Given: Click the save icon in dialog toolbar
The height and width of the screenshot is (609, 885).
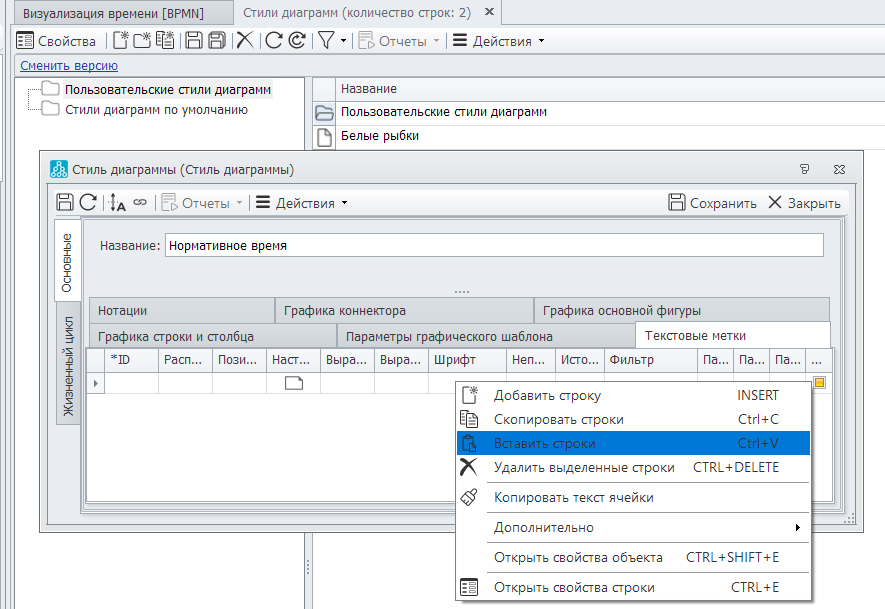Looking at the screenshot, I should 65,203.
